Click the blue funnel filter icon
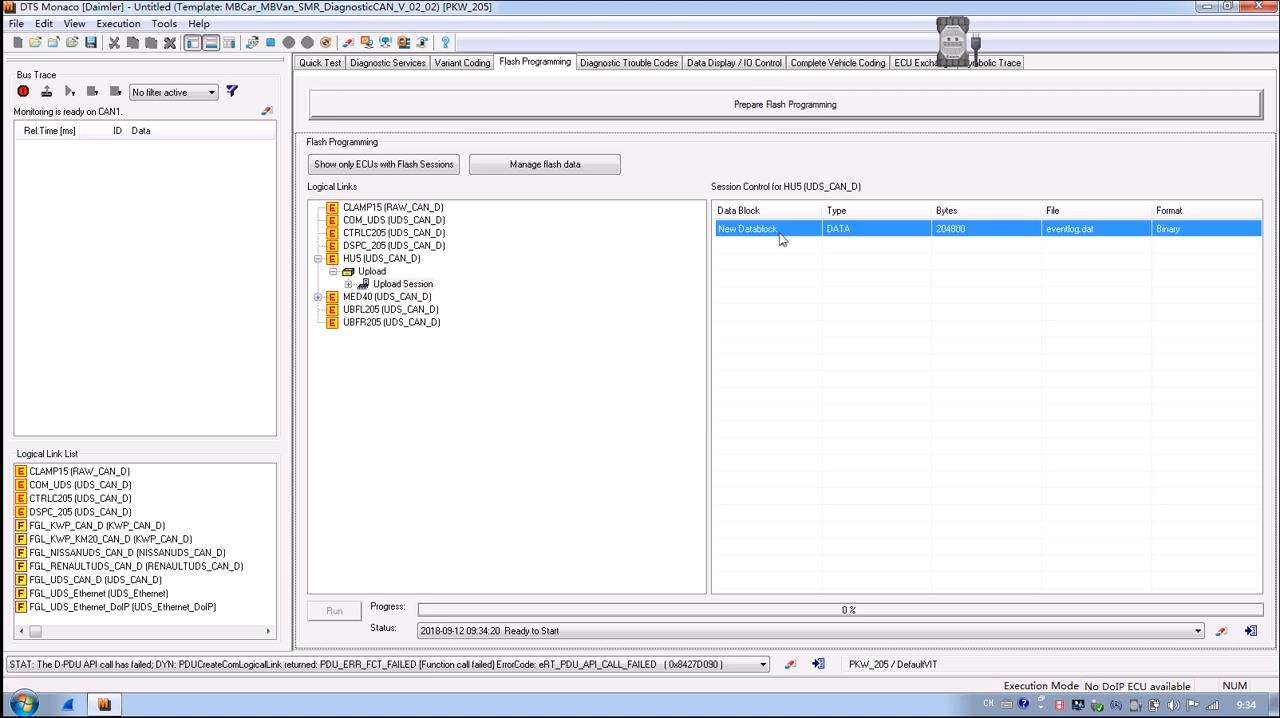The width and height of the screenshot is (1280, 718). (x=232, y=92)
